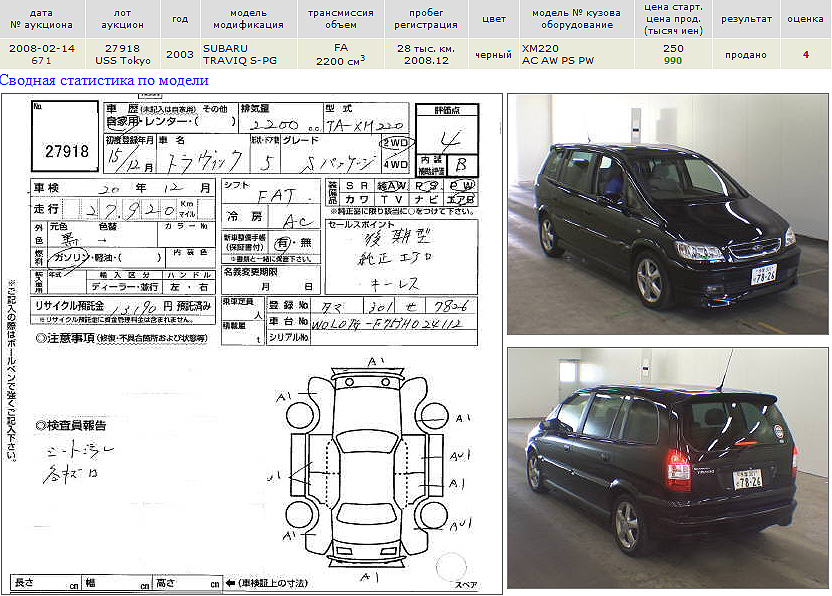832x596 pixels.
Task: Open the front-view photo of the black car
Action: click(x=668, y=214)
